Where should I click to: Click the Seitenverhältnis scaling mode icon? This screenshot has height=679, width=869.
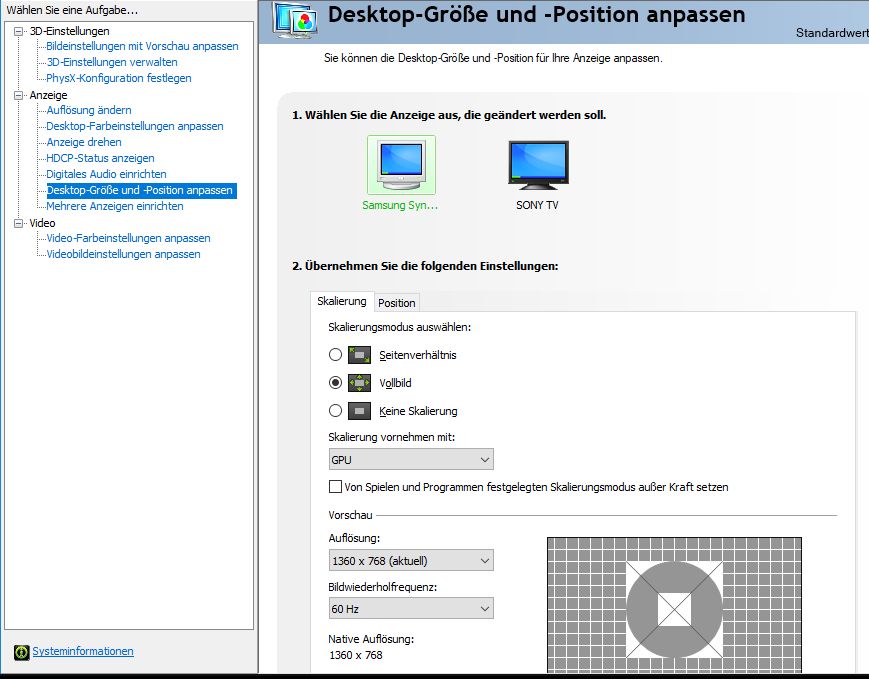tap(359, 354)
